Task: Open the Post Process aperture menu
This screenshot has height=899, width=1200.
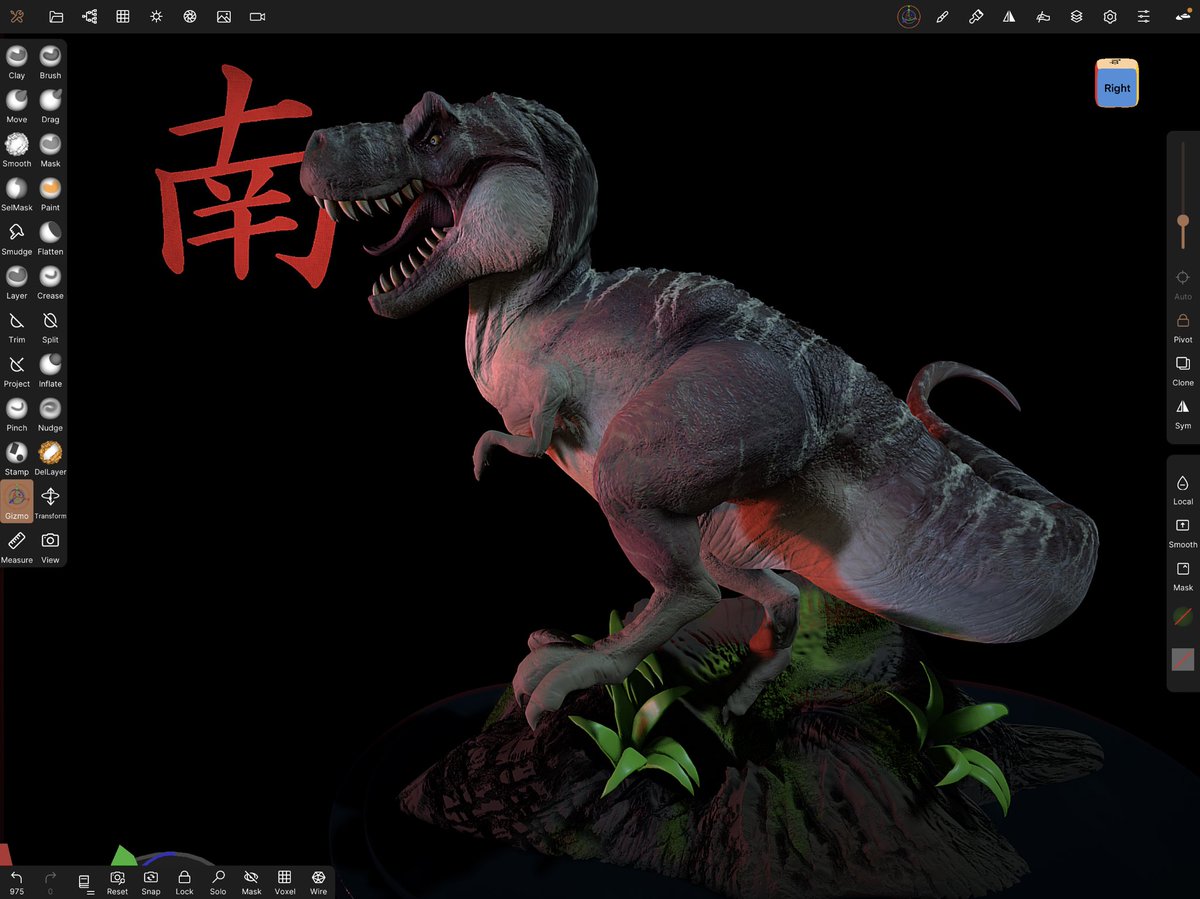Action: 190,17
